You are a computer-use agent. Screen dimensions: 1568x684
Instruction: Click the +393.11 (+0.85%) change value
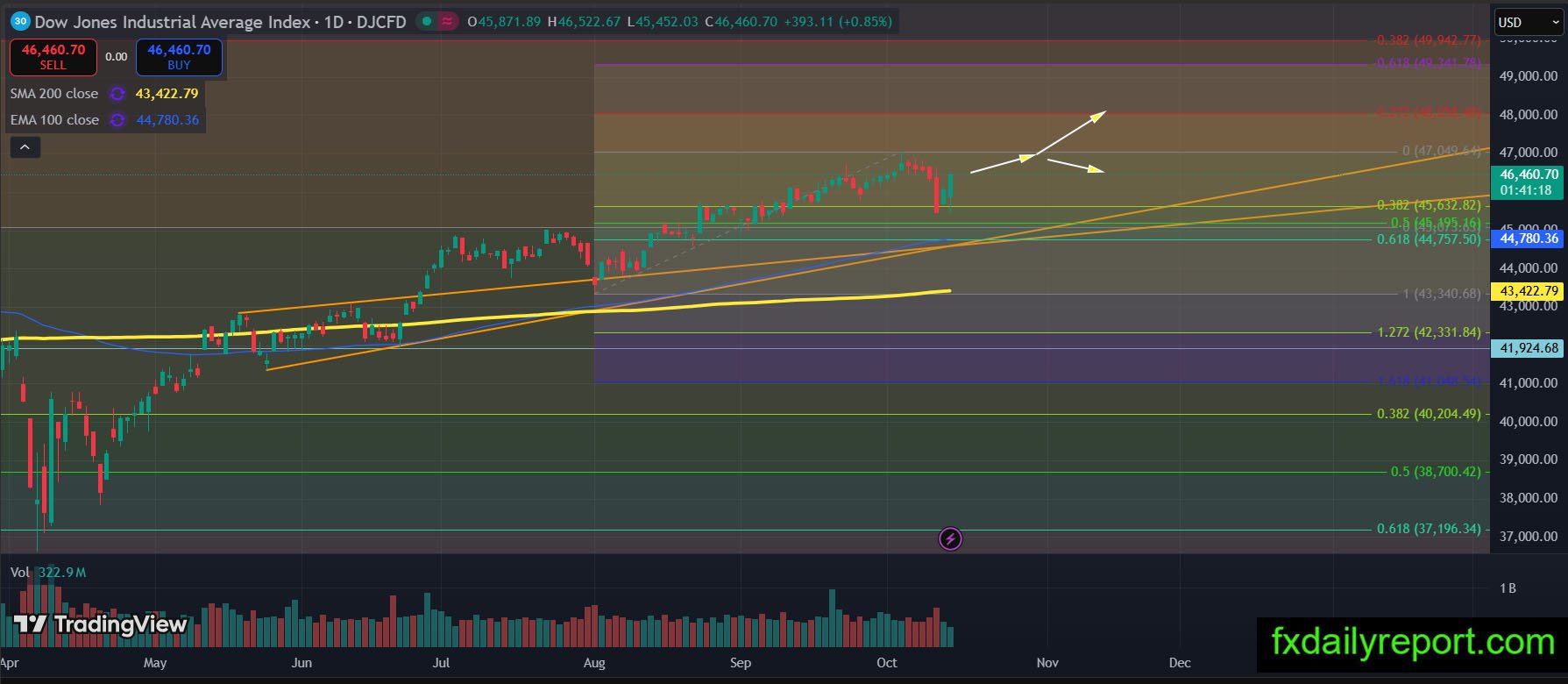tap(838, 22)
